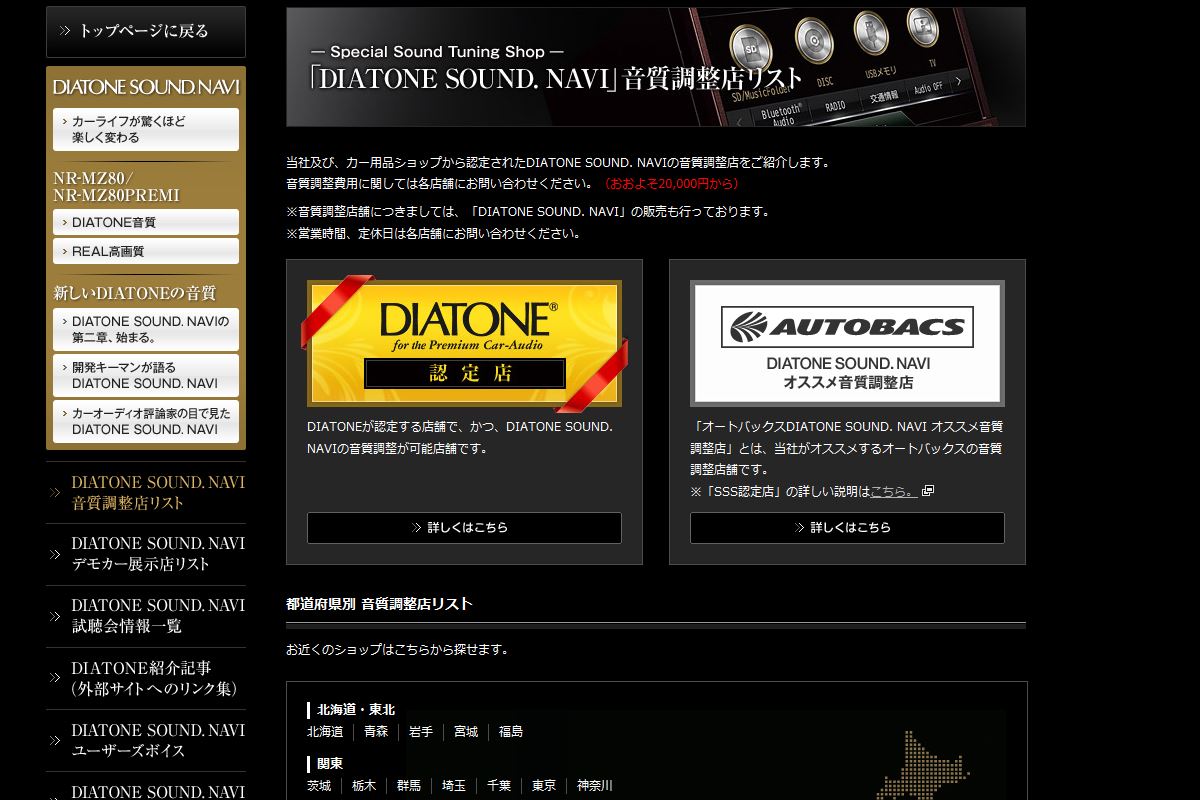Open the SSS認定店 こちら。 link
The height and width of the screenshot is (800, 1200).
pos(894,492)
